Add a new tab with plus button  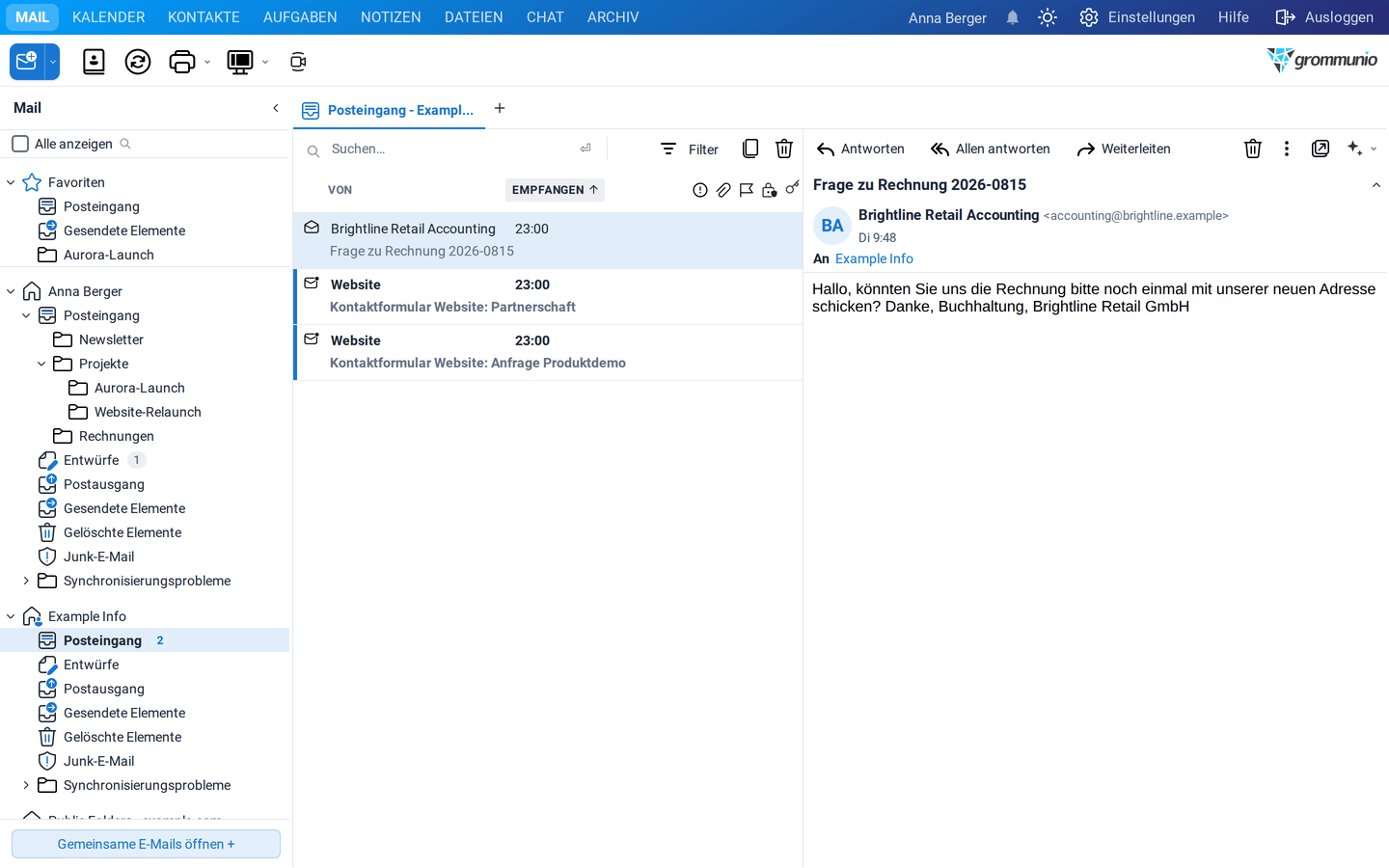coord(500,108)
